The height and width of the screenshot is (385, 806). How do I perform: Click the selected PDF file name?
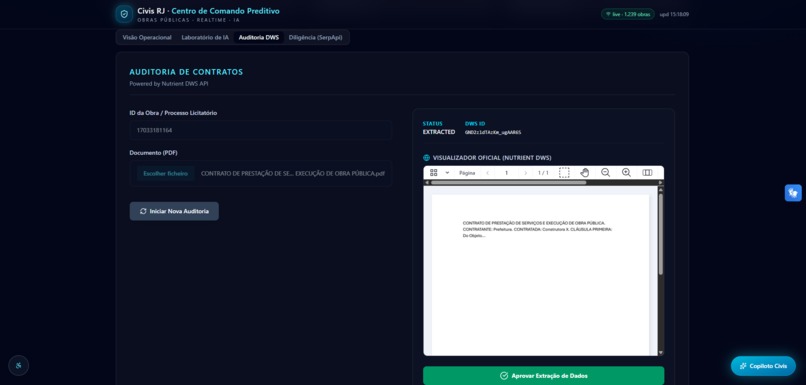292,174
